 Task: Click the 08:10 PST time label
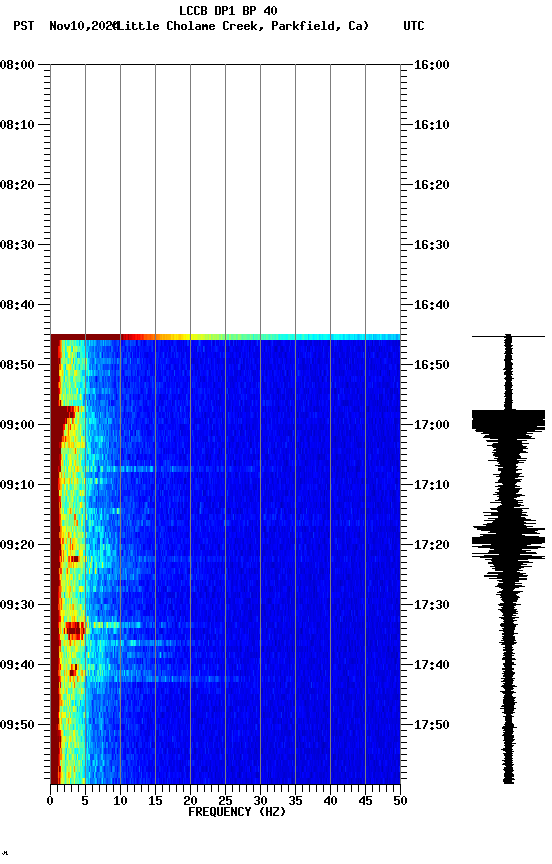[17, 125]
